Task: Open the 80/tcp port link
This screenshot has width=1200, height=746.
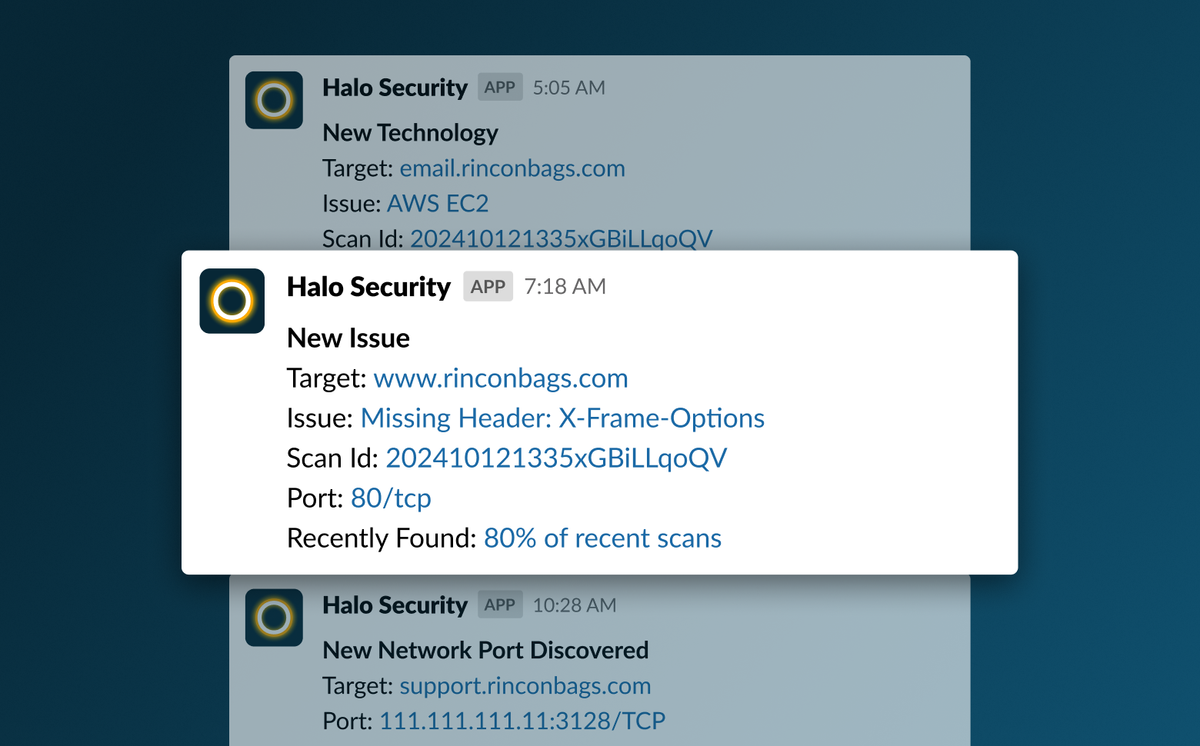Action: tap(390, 498)
